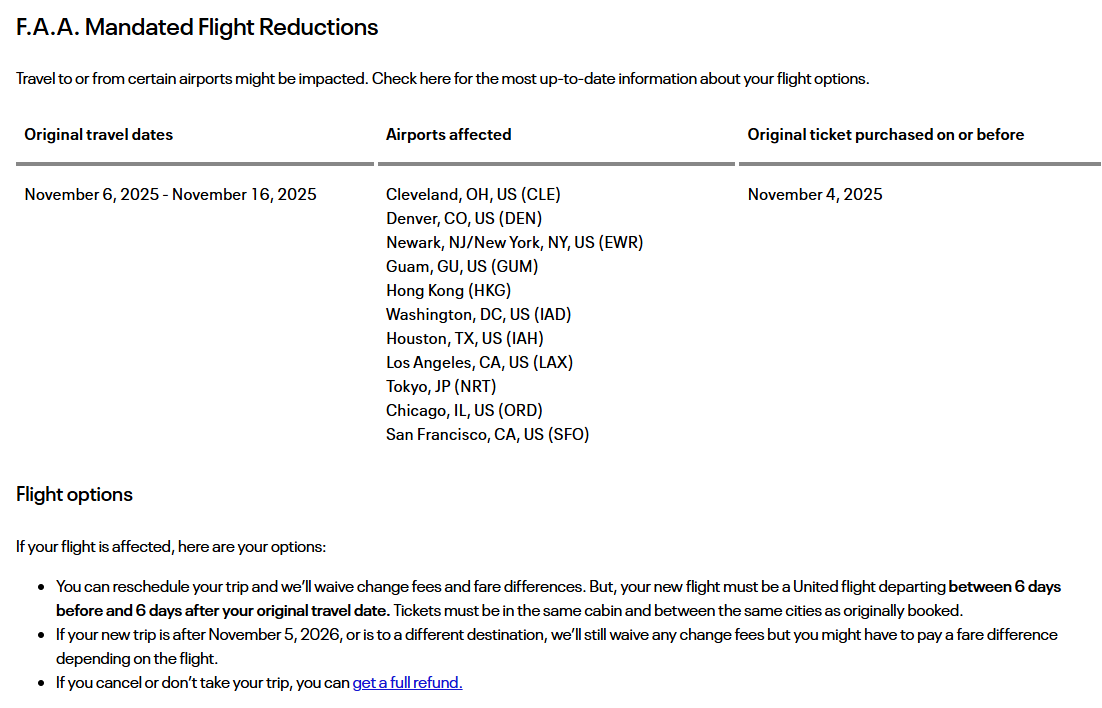The width and height of the screenshot is (1102, 708).
Task: Click the "Flight options" subheading
Action: point(74,495)
